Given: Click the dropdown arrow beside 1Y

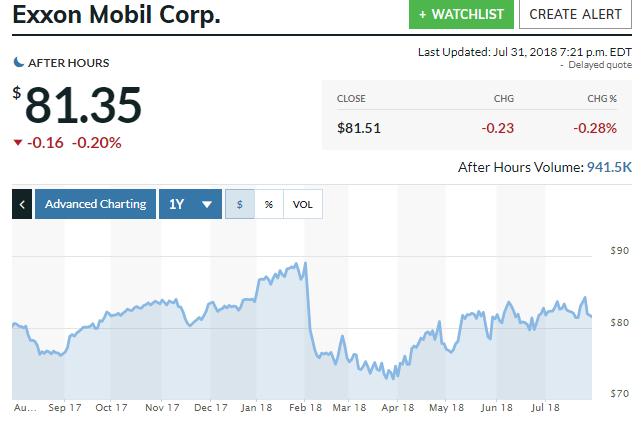Looking at the screenshot, I should tap(207, 204).
